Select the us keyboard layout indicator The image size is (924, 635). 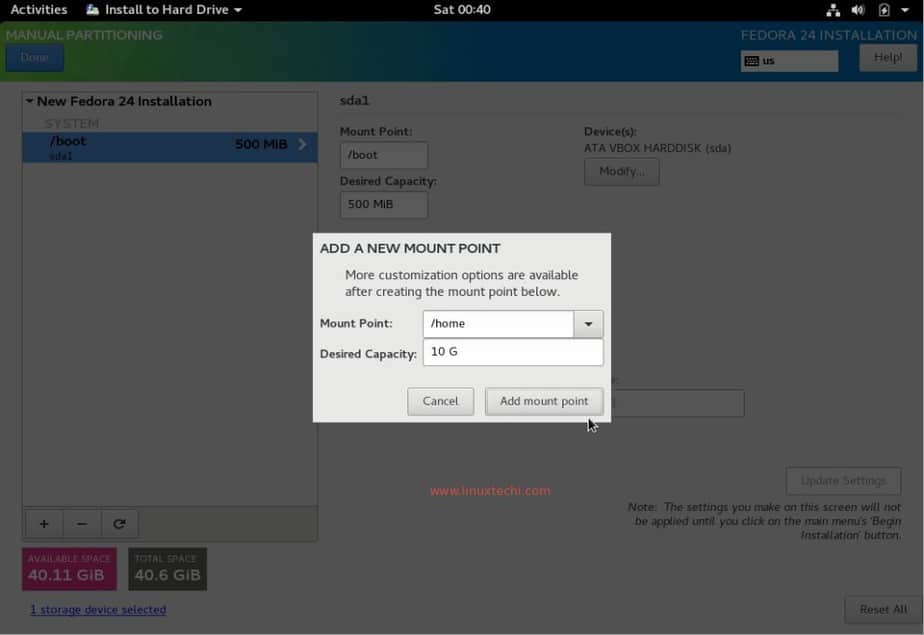(789, 61)
